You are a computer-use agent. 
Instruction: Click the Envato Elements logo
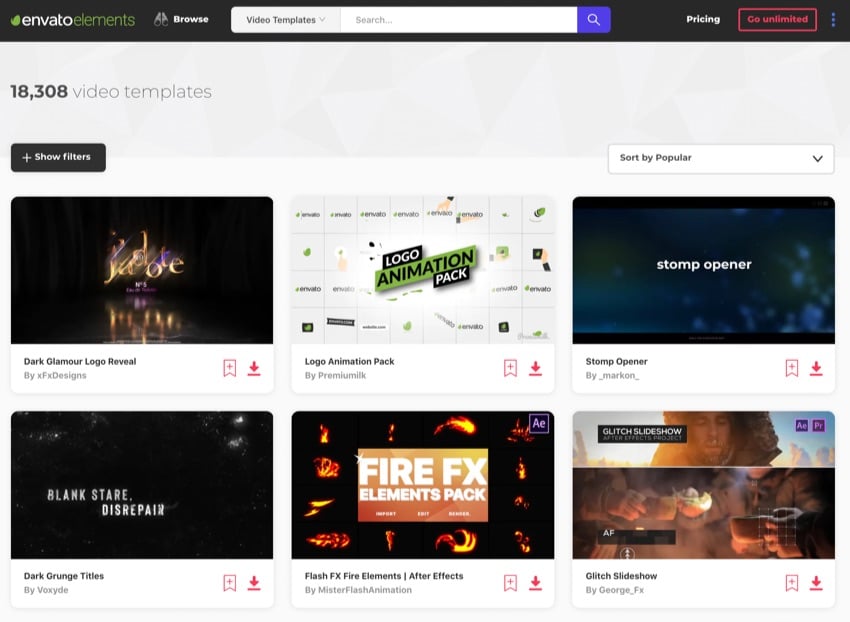point(72,20)
